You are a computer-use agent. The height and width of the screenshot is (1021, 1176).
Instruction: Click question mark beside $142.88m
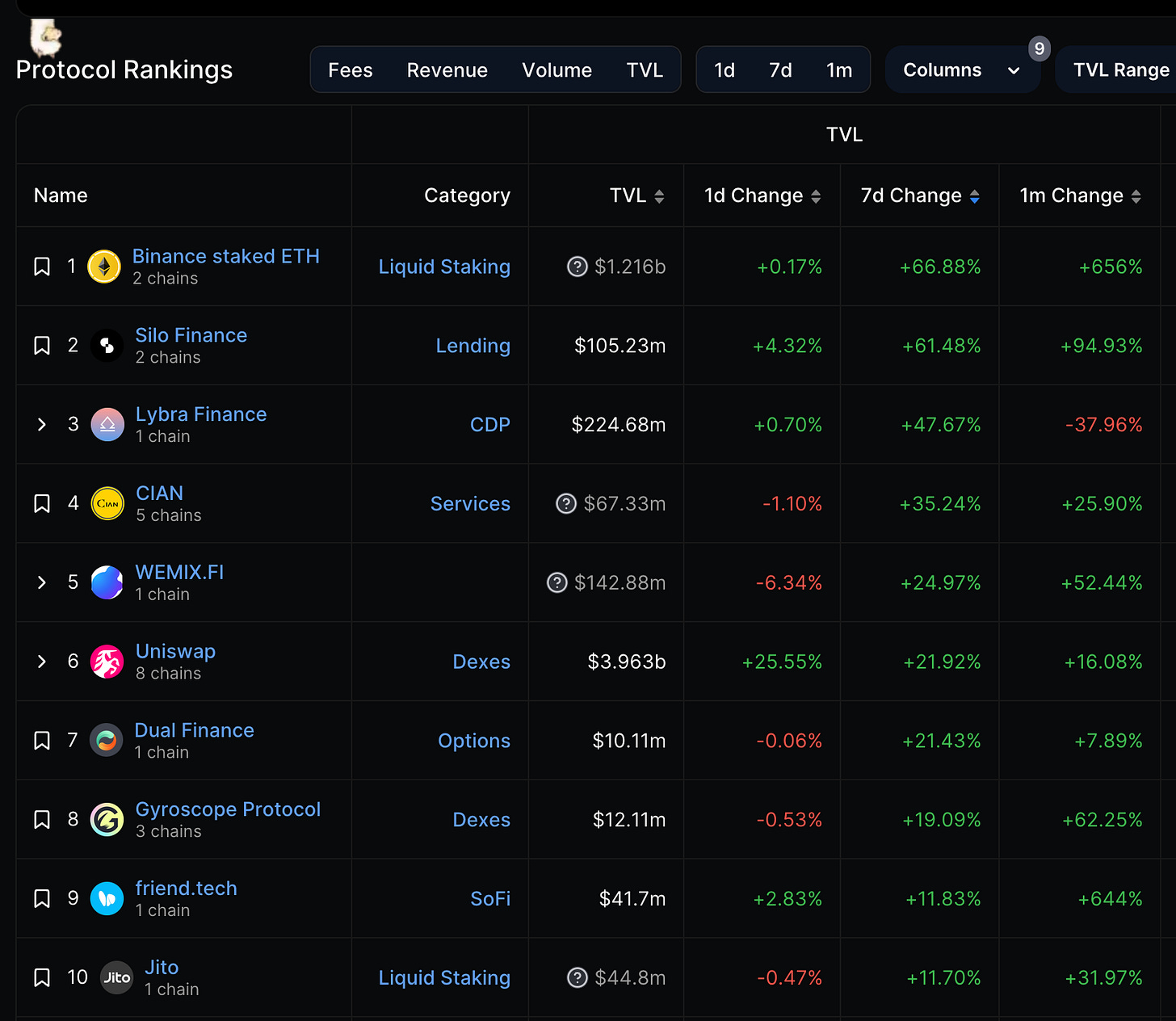coord(557,582)
